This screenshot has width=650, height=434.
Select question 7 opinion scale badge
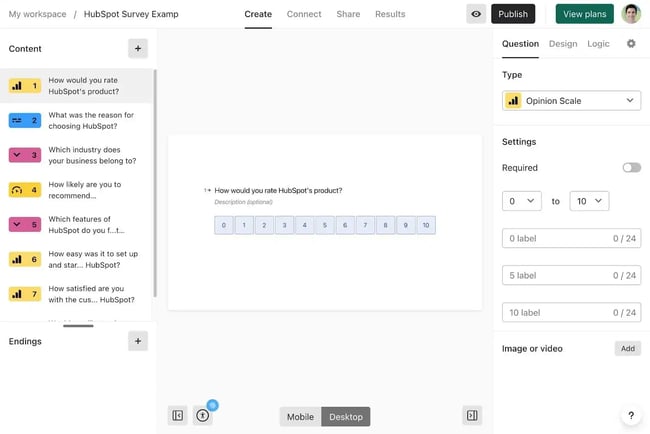25,294
